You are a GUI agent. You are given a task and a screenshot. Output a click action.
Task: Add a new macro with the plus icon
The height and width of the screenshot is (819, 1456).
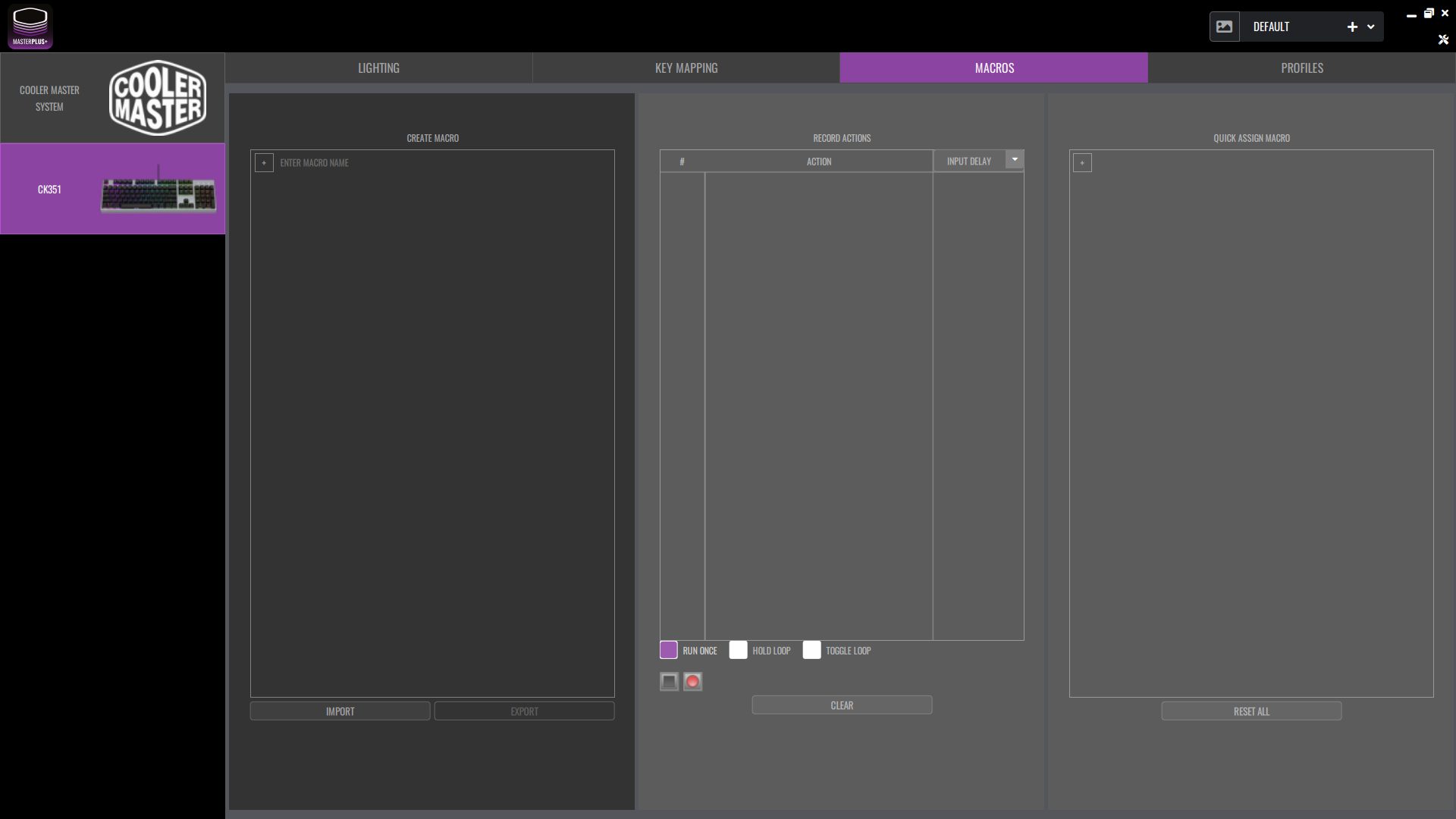264,163
